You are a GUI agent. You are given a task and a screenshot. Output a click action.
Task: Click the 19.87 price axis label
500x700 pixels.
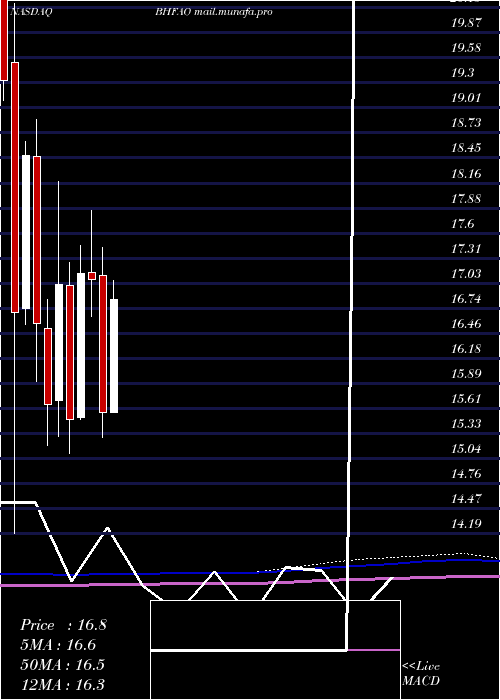click(466, 23)
